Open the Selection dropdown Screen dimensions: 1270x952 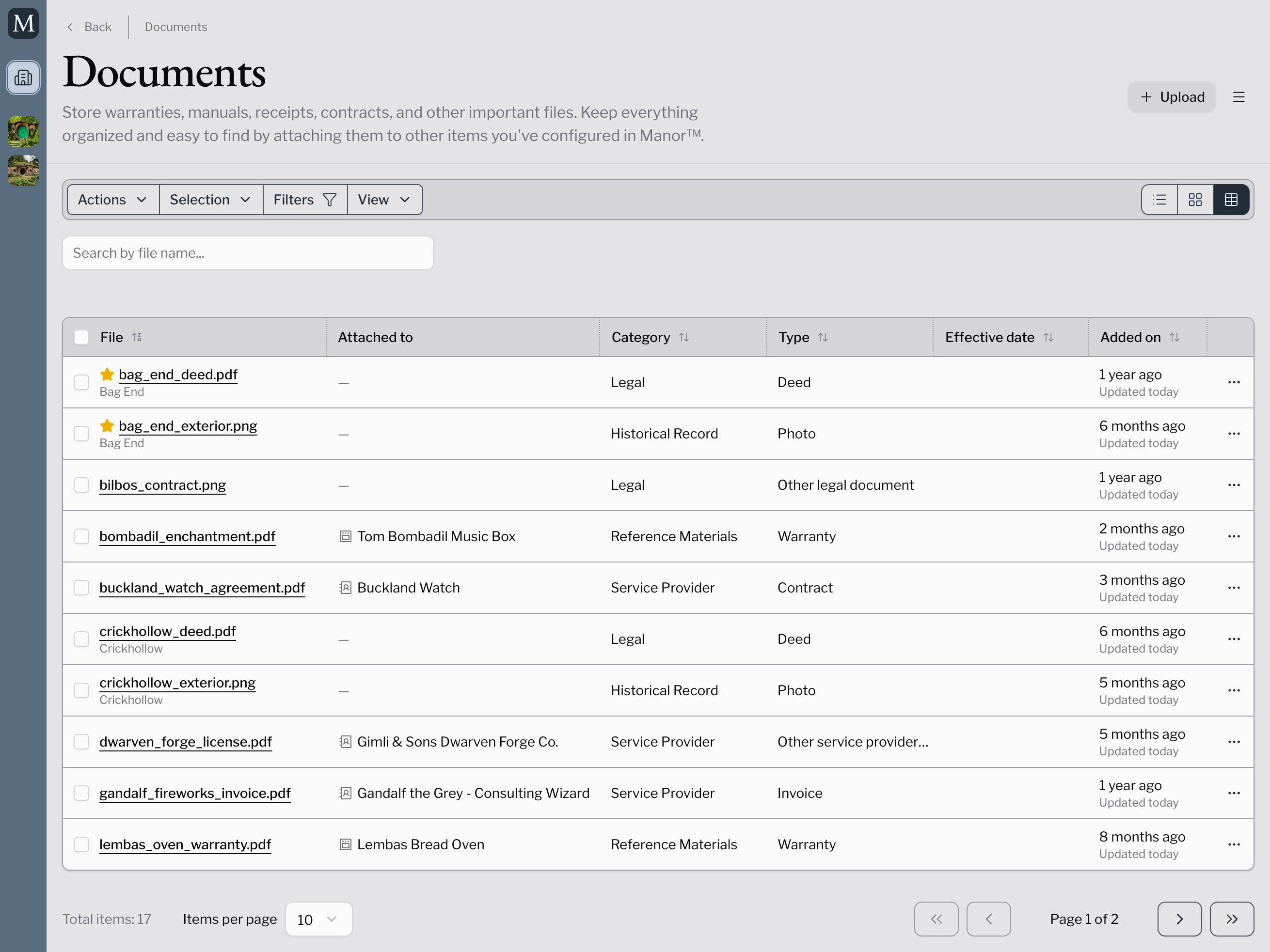210,199
